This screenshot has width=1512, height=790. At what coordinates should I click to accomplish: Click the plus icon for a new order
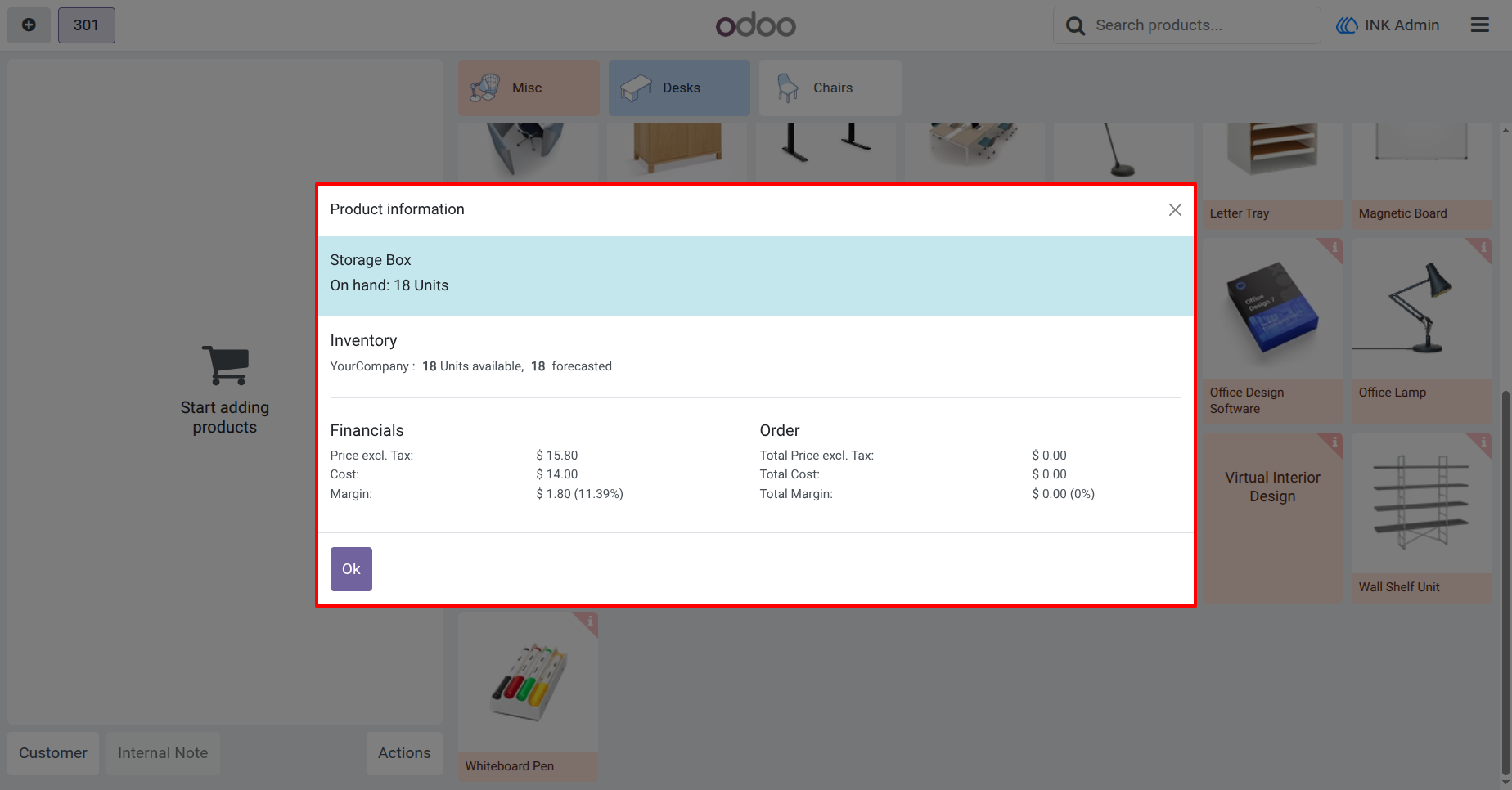click(x=29, y=25)
